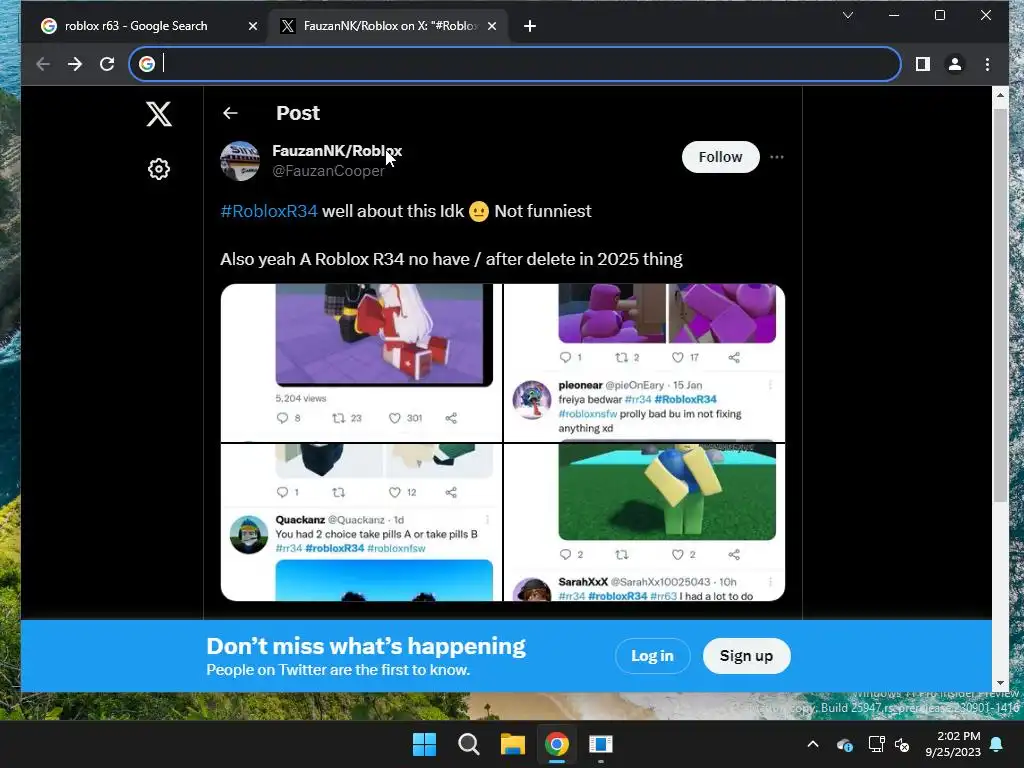Open Windows notifications bell
The height and width of the screenshot is (768, 1024).
(997, 744)
